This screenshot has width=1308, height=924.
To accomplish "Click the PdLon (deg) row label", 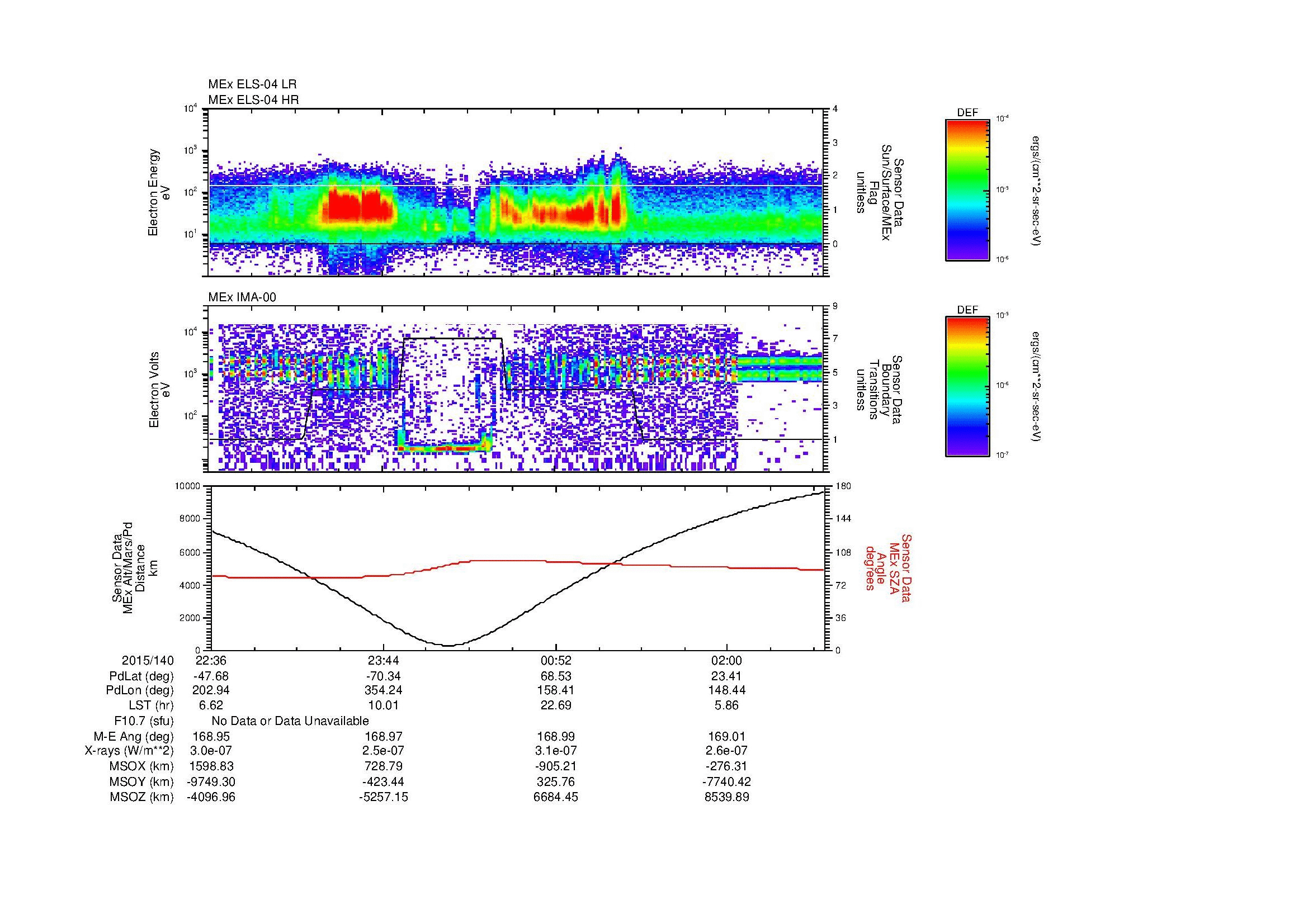I will (x=140, y=690).
